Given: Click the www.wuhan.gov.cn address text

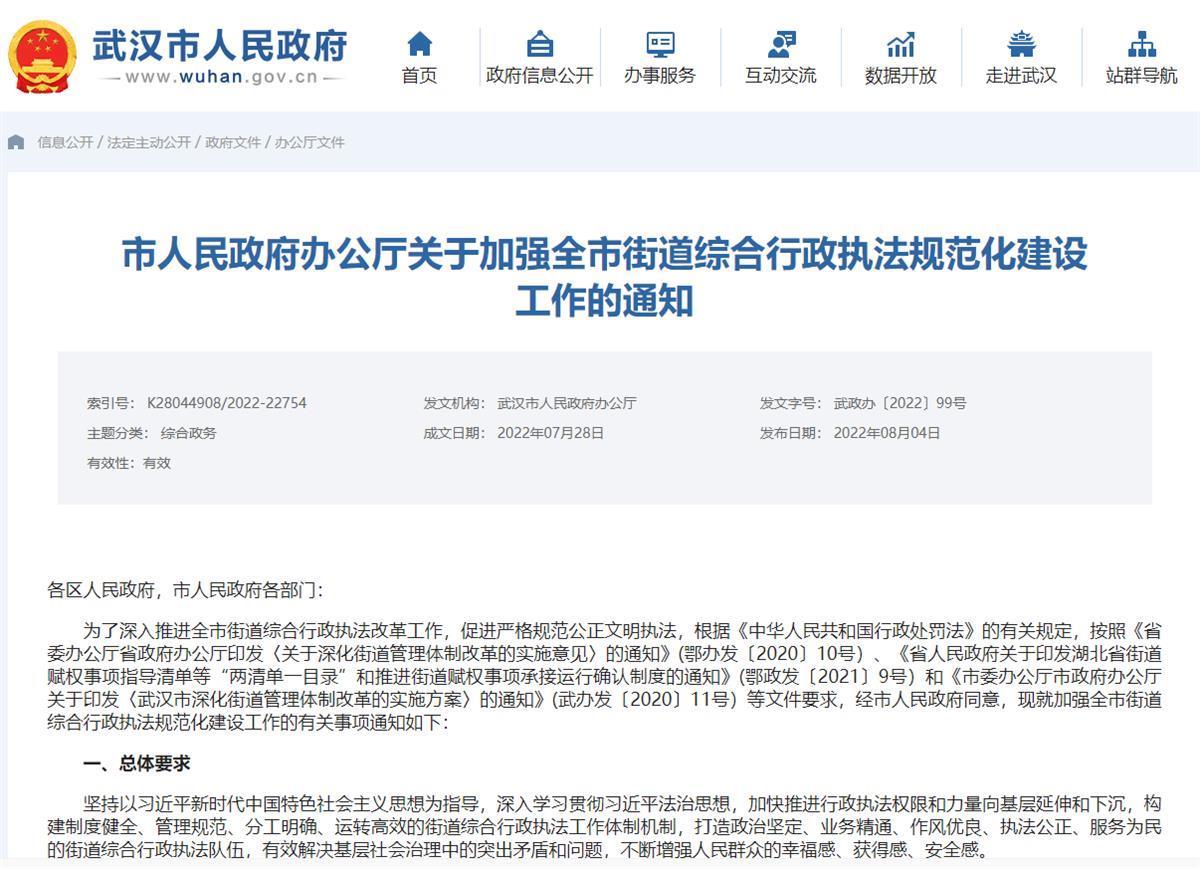Looking at the screenshot, I should (221, 77).
